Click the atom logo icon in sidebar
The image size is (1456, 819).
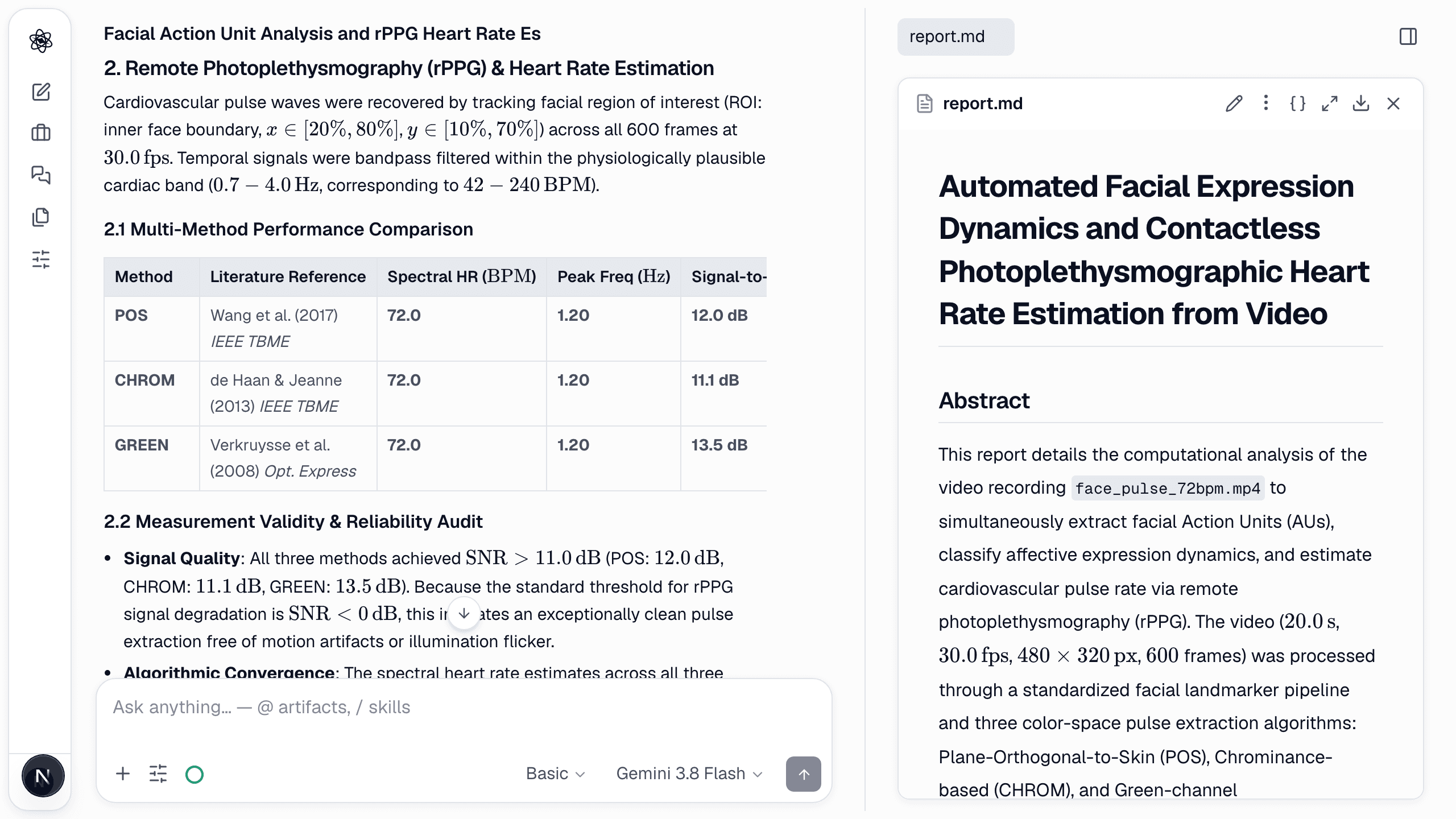(x=41, y=41)
